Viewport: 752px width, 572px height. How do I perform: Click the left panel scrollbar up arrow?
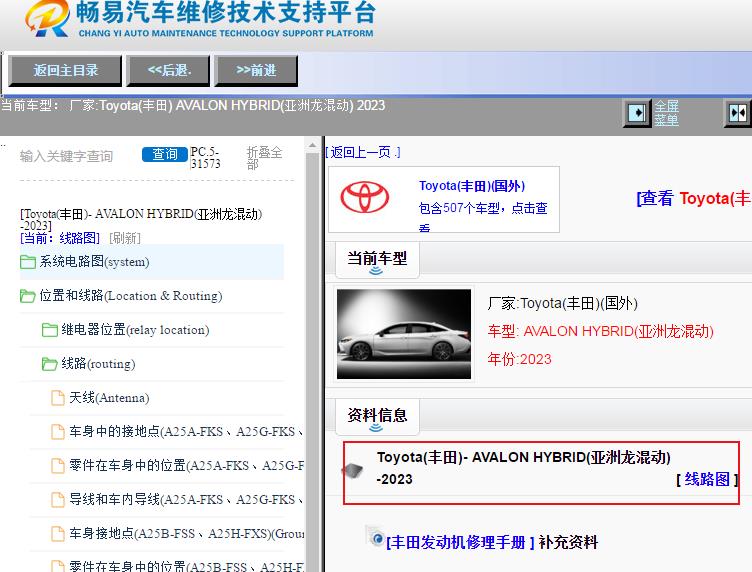coord(312,145)
